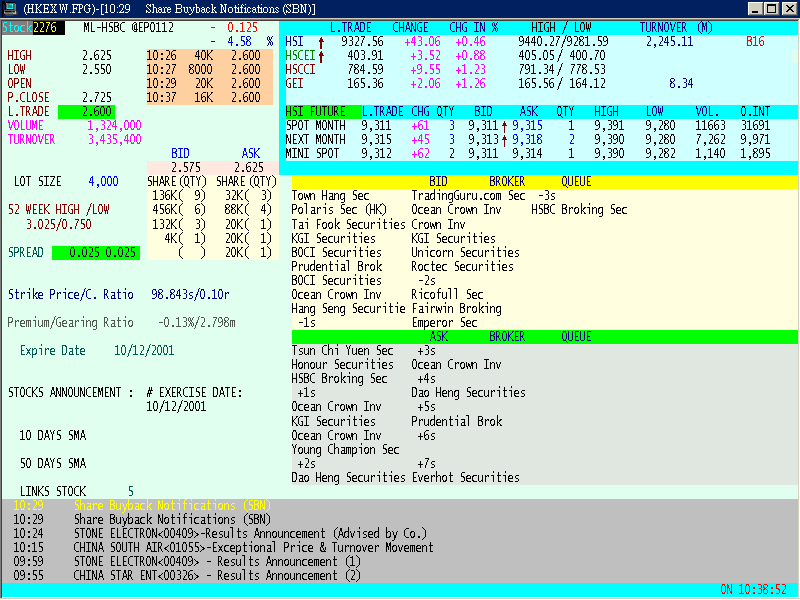Click the HSCEI index label
The height and width of the screenshot is (600, 800).
(300, 55)
